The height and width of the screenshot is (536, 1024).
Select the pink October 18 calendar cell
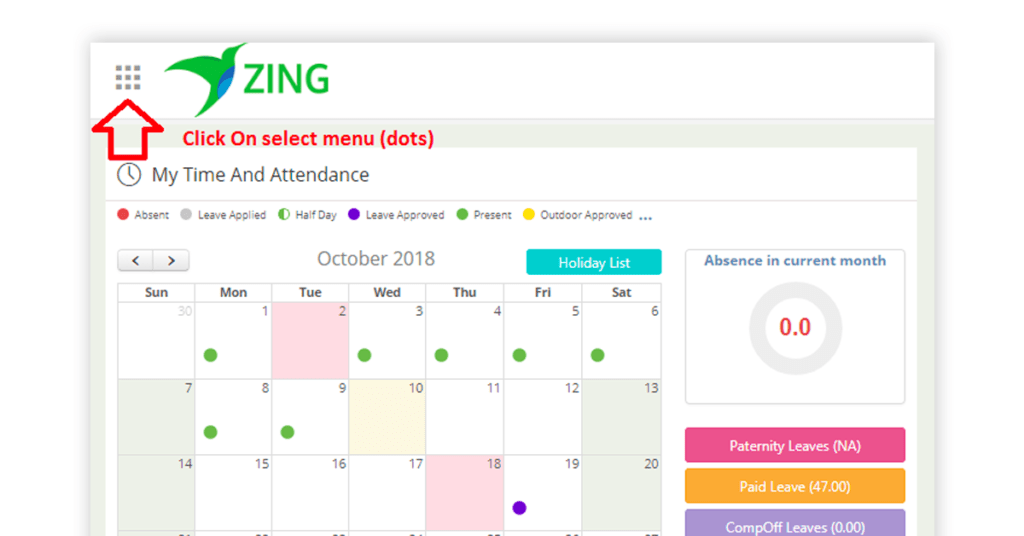coord(464,493)
